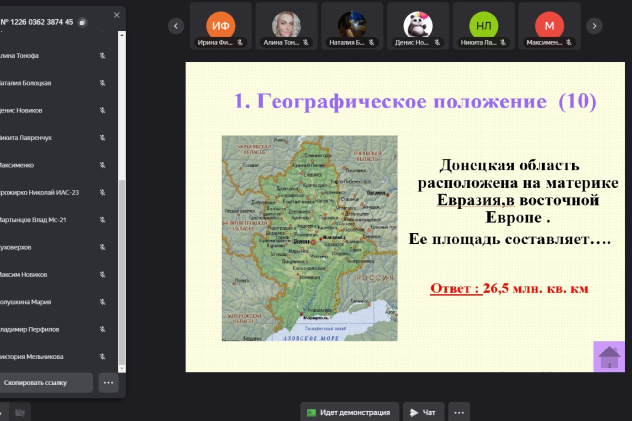Viewport: 632px width, 421px height.
Task: Click muted mic icon on Алина Тон... tile
Action: click(306, 42)
